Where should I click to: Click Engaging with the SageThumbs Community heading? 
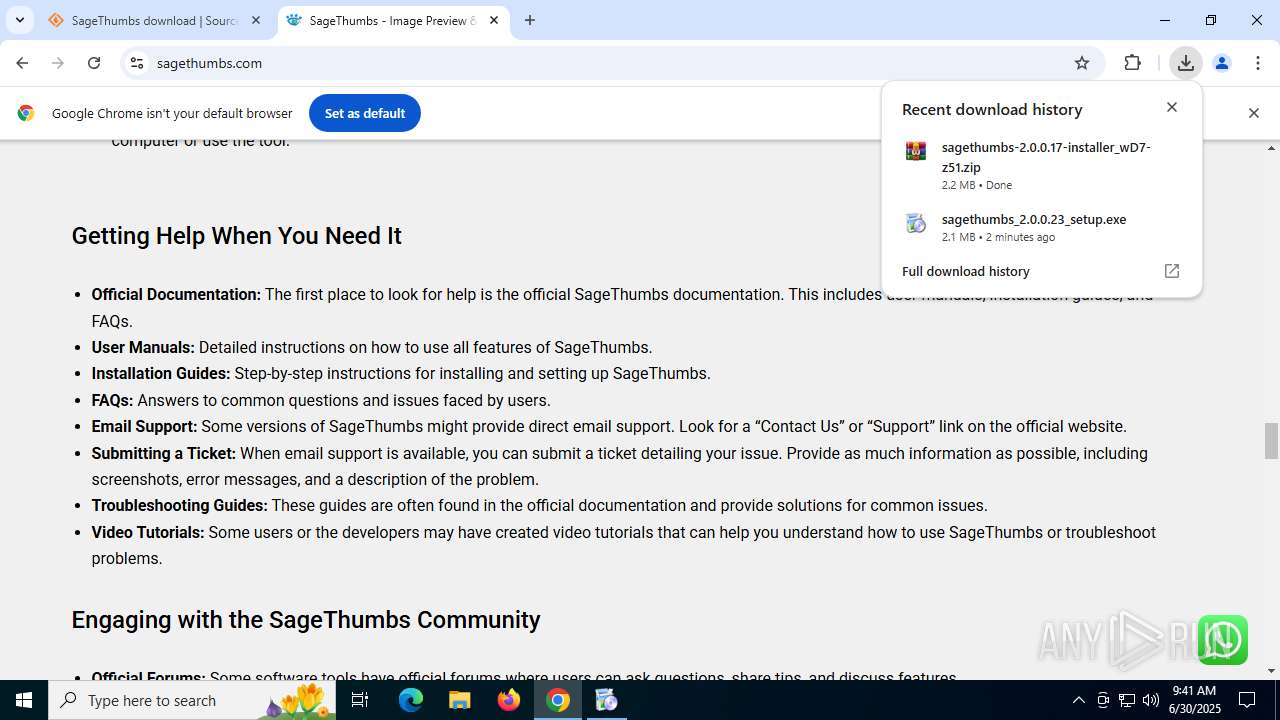point(306,620)
